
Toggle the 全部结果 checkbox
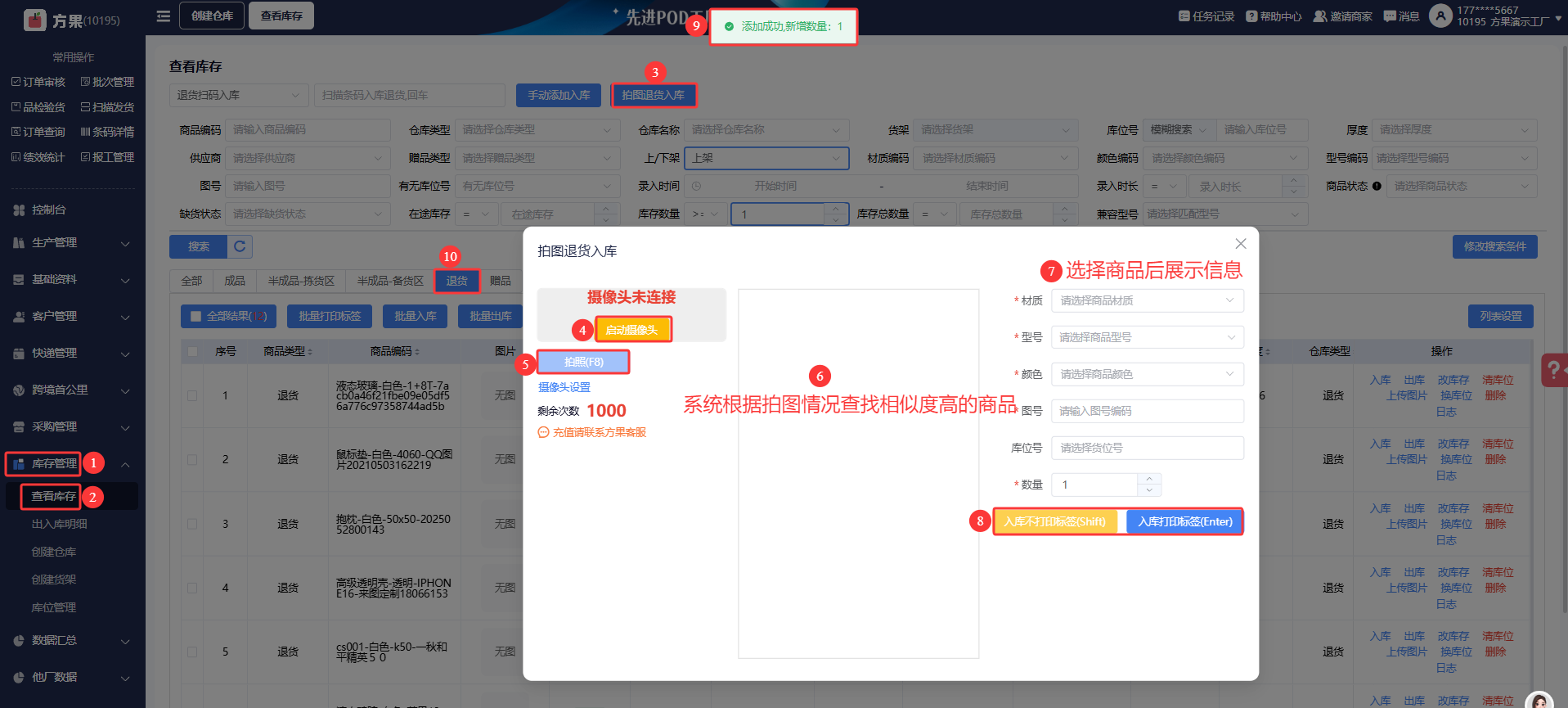pos(195,316)
